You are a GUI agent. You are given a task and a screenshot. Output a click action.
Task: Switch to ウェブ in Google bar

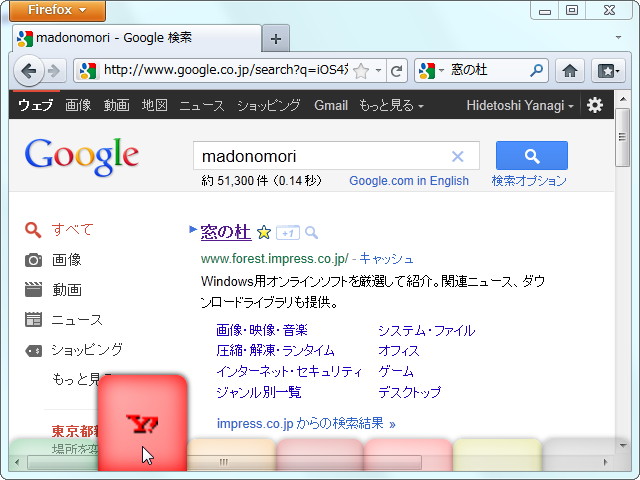(36, 105)
